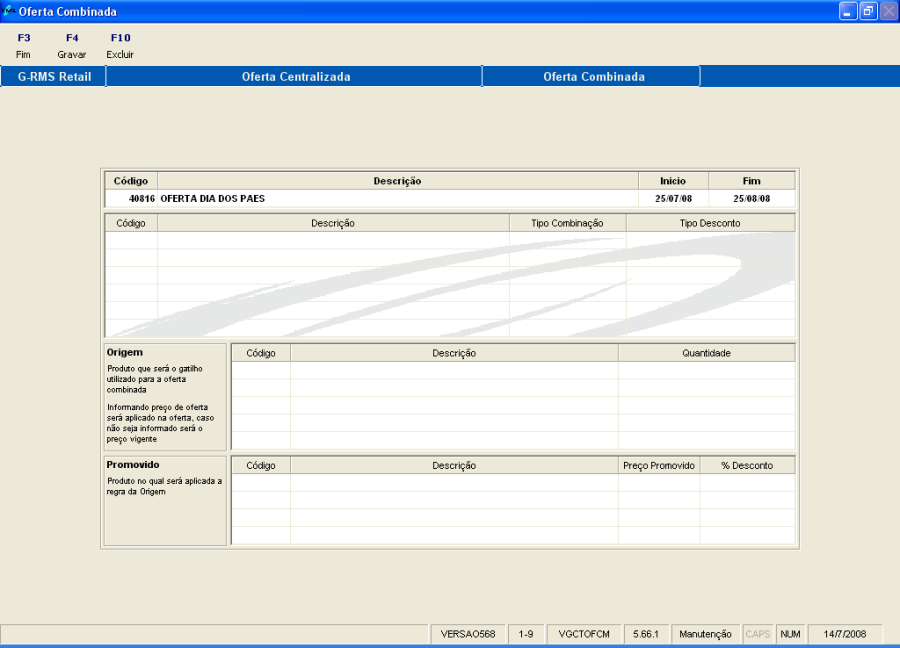Click first Quantidade cell in Origem grid

[x=707, y=370]
